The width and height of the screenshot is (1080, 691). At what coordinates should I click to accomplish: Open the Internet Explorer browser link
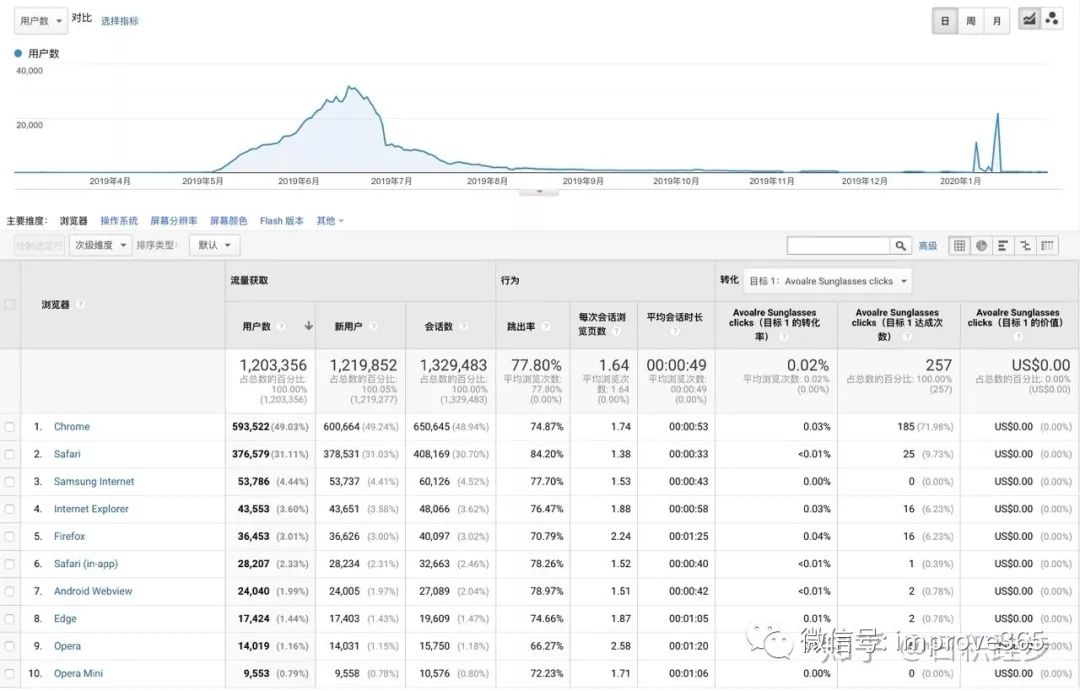click(x=91, y=509)
